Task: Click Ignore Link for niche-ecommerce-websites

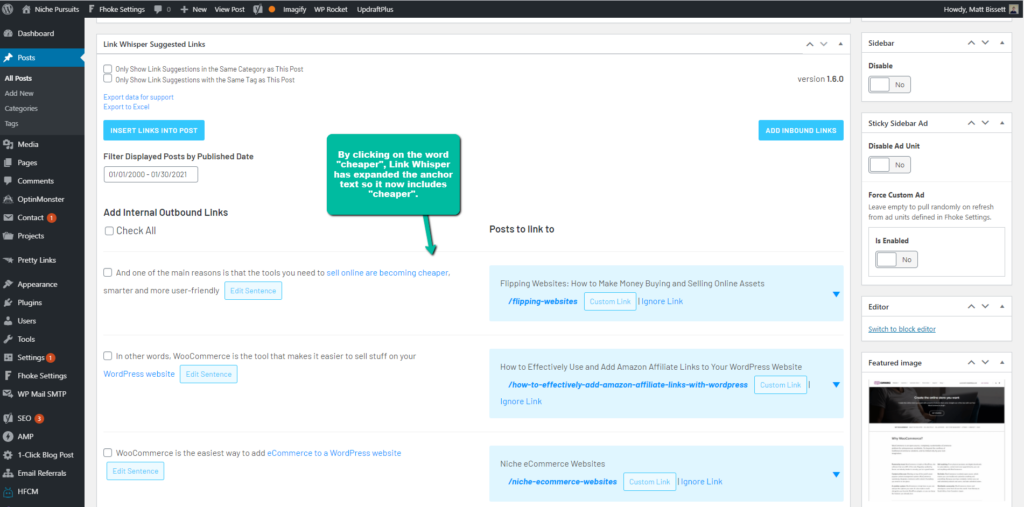Action: (701, 482)
